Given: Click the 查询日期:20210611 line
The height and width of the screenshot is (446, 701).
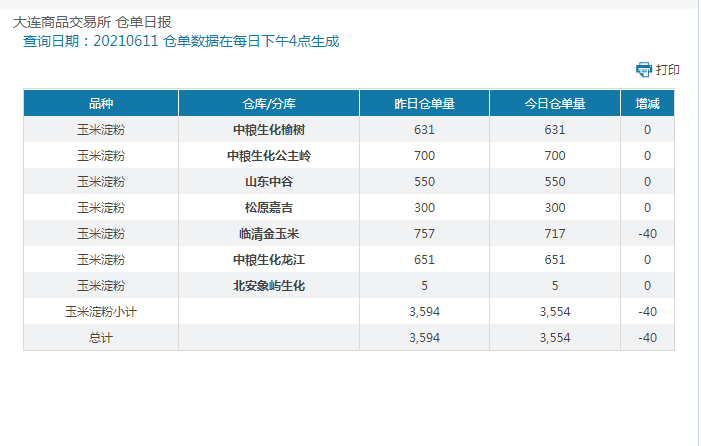Looking at the screenshot, I should (x=181, y=41).
